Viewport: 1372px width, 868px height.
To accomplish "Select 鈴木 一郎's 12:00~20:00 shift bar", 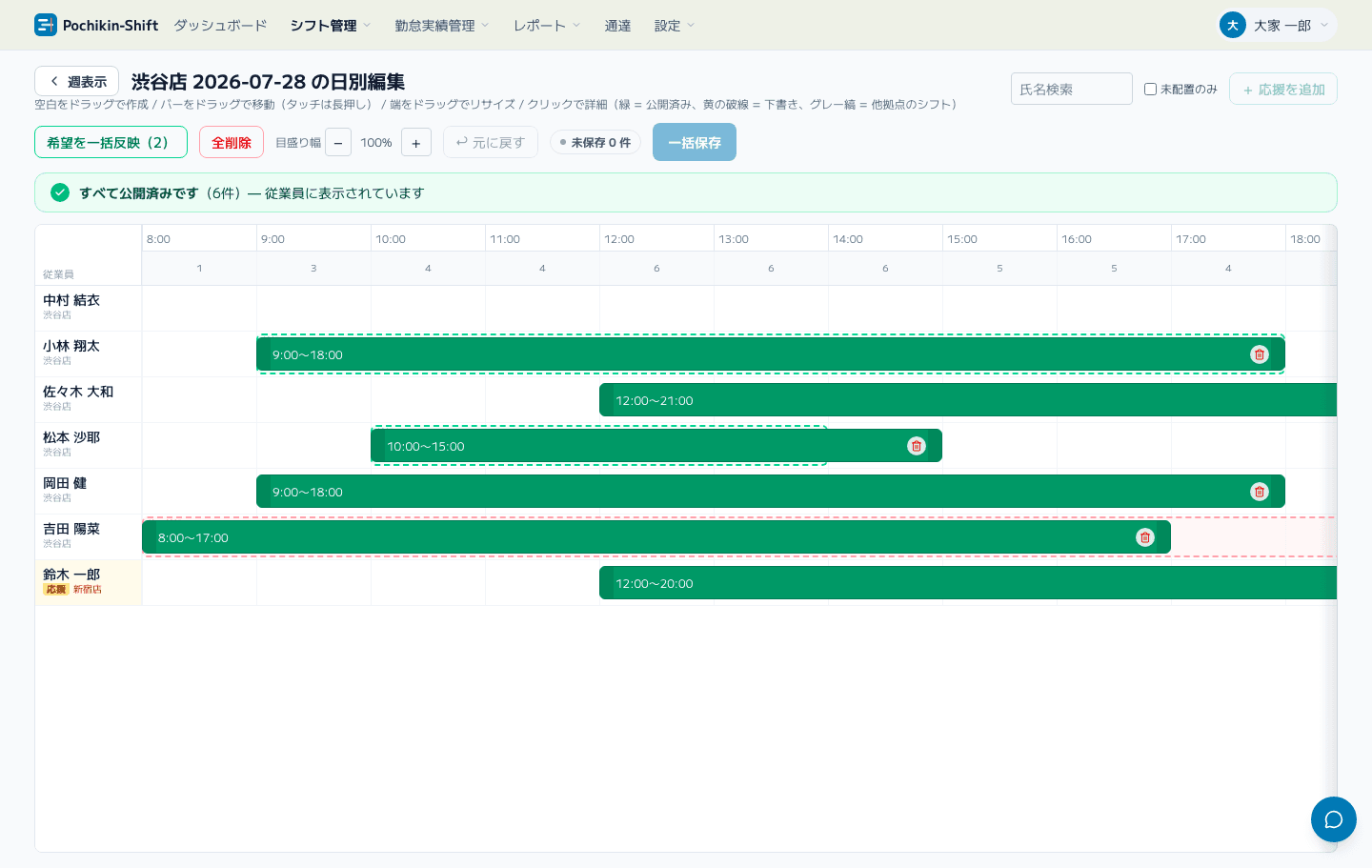I will [x=968, y=583].
